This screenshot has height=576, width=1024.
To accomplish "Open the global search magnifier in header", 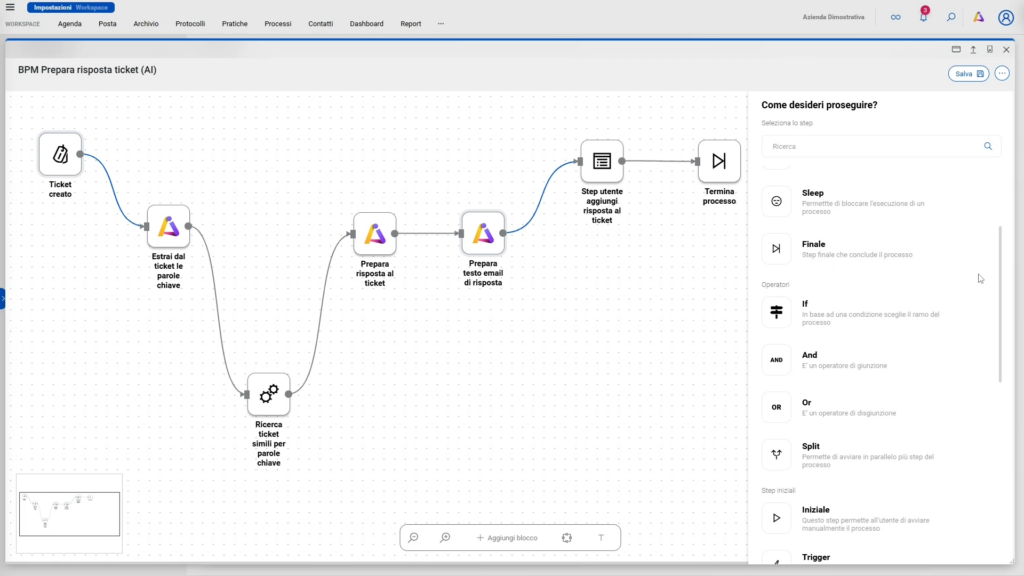I will [x=951, y=17].
